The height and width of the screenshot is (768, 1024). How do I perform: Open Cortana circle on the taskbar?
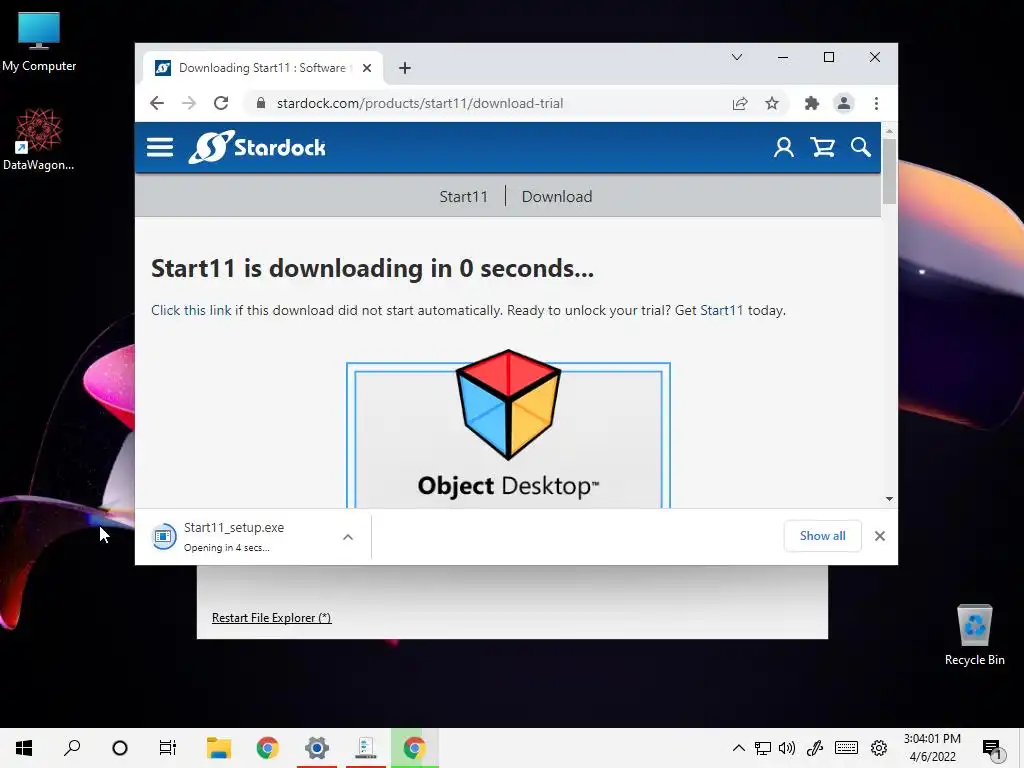click(120, 748)
